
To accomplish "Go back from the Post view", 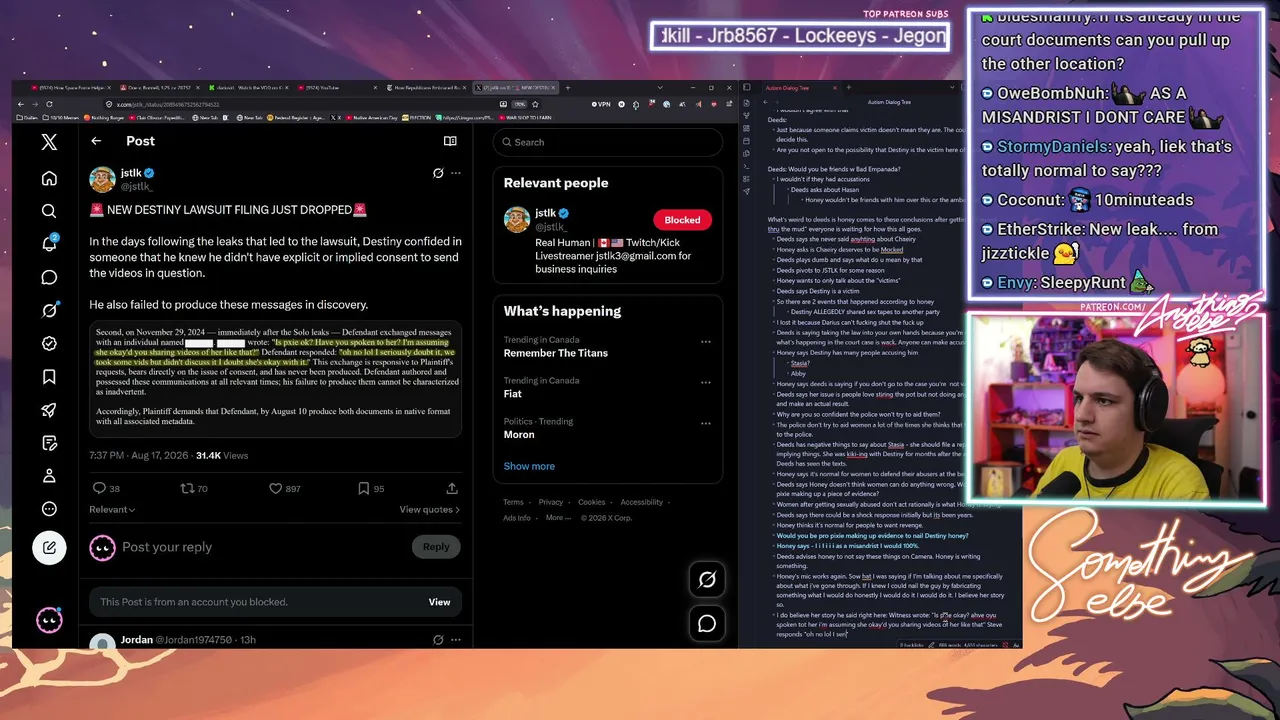I will tap(96, 141).
